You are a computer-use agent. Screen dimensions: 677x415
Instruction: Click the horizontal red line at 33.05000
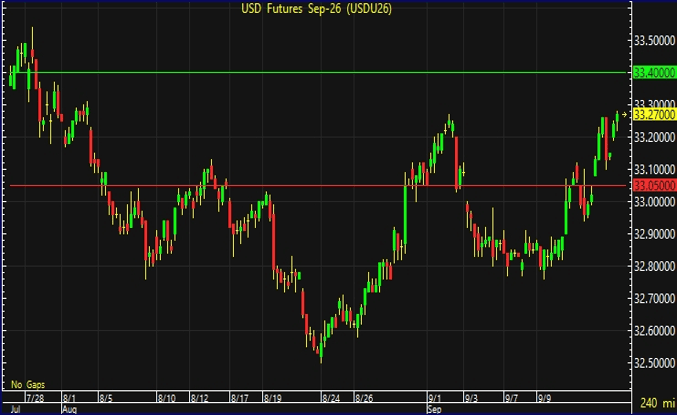coord(317,186)
